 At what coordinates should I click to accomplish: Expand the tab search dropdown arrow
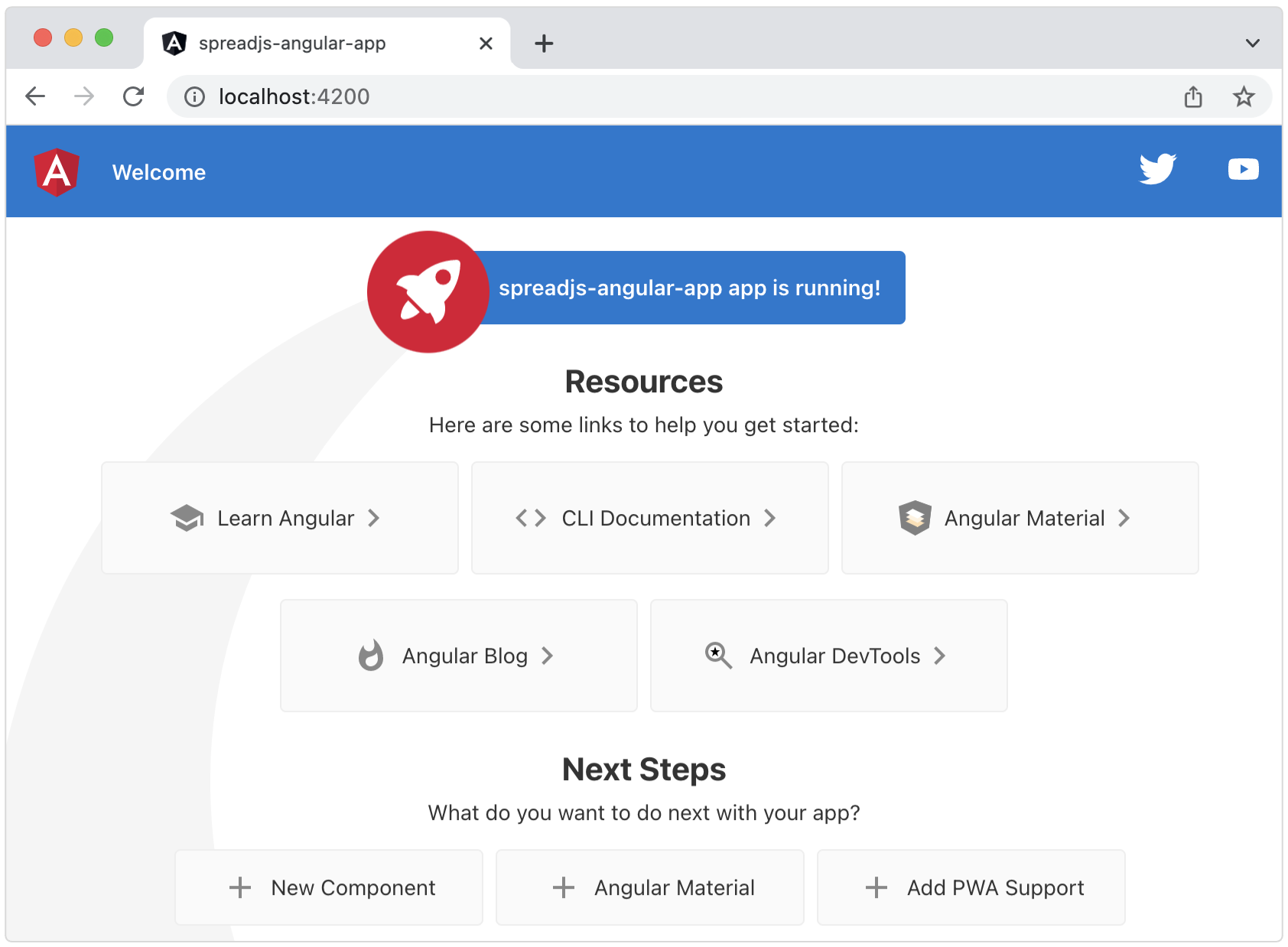1252,43
